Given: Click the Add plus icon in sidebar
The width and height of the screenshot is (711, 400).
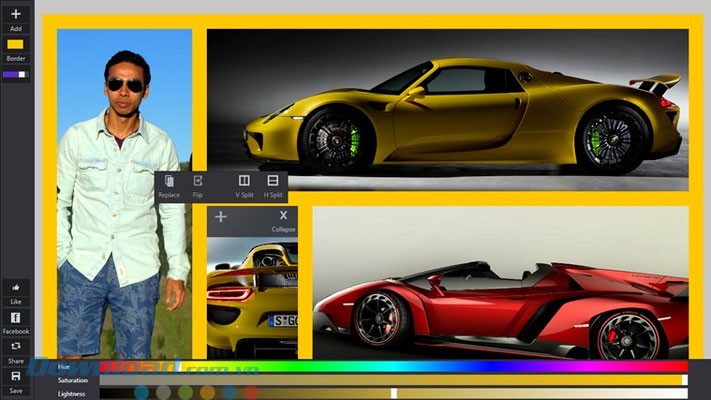Looking at the screenshot, I should (15, 15).
